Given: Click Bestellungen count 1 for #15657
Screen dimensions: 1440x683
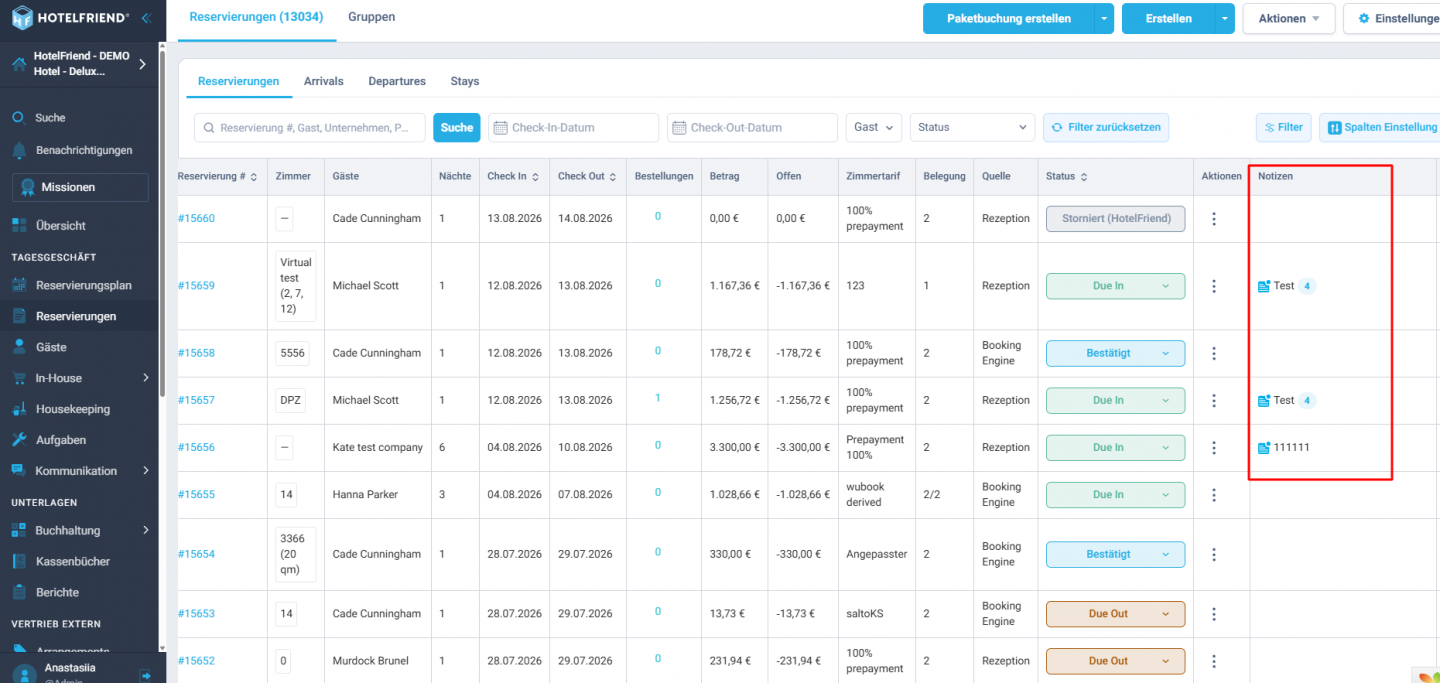Looking at the screenshot, I should (658, 398).
